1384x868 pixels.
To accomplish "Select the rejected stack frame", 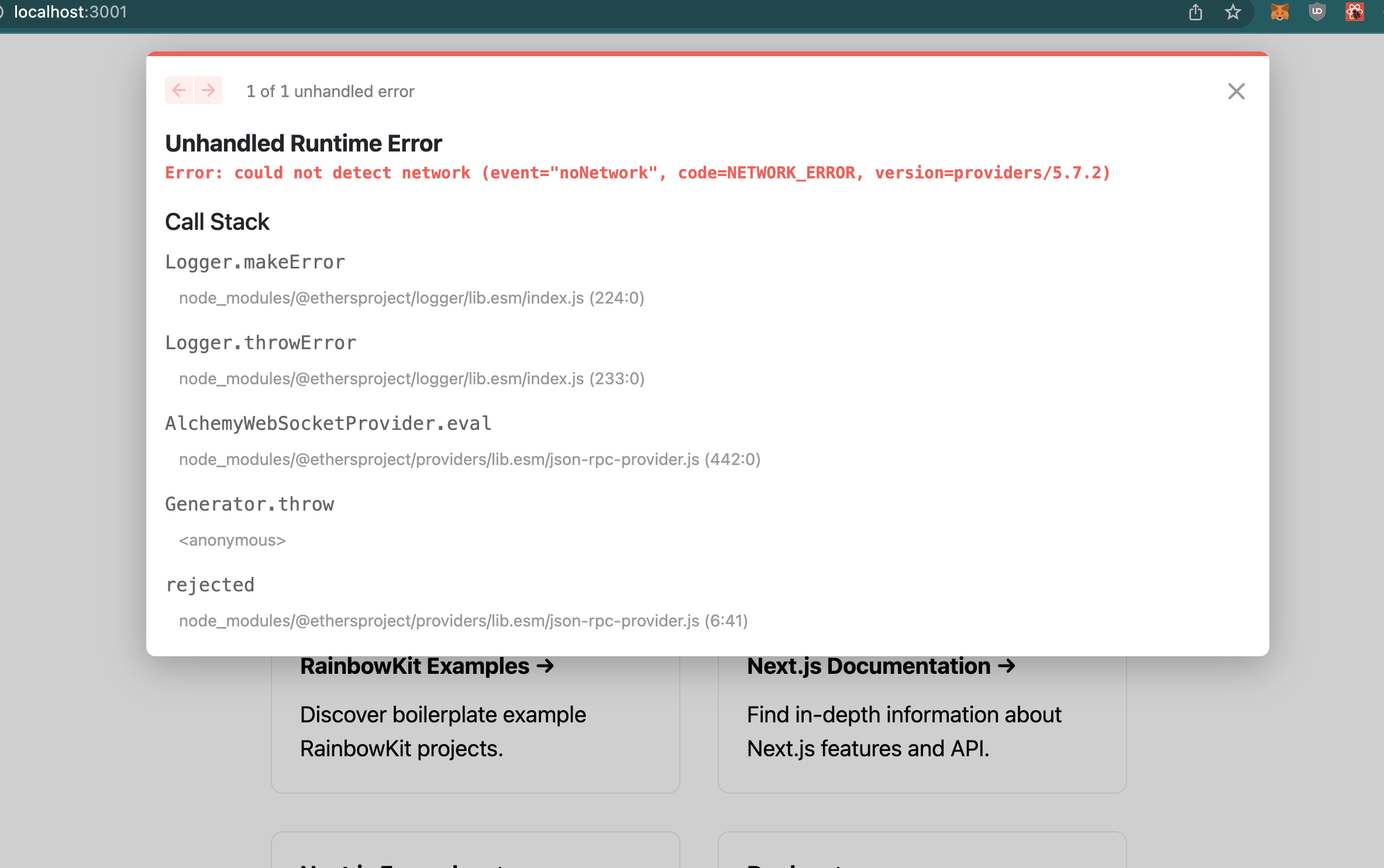I will click(x=210, y=584).
